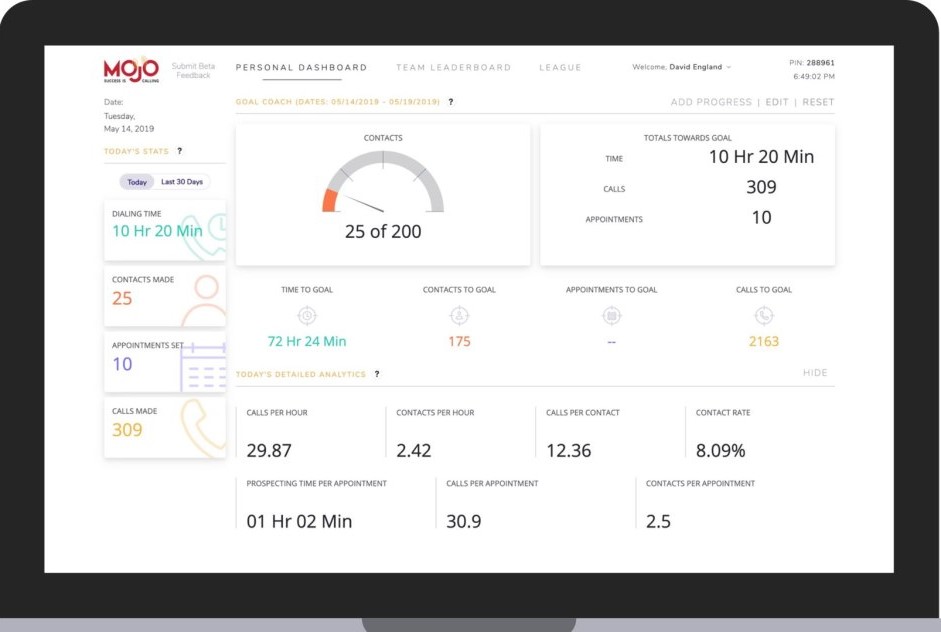Select the Personal Dashboard tab
This screenshot has height=632, width=941.
click(x=301, y=67)
